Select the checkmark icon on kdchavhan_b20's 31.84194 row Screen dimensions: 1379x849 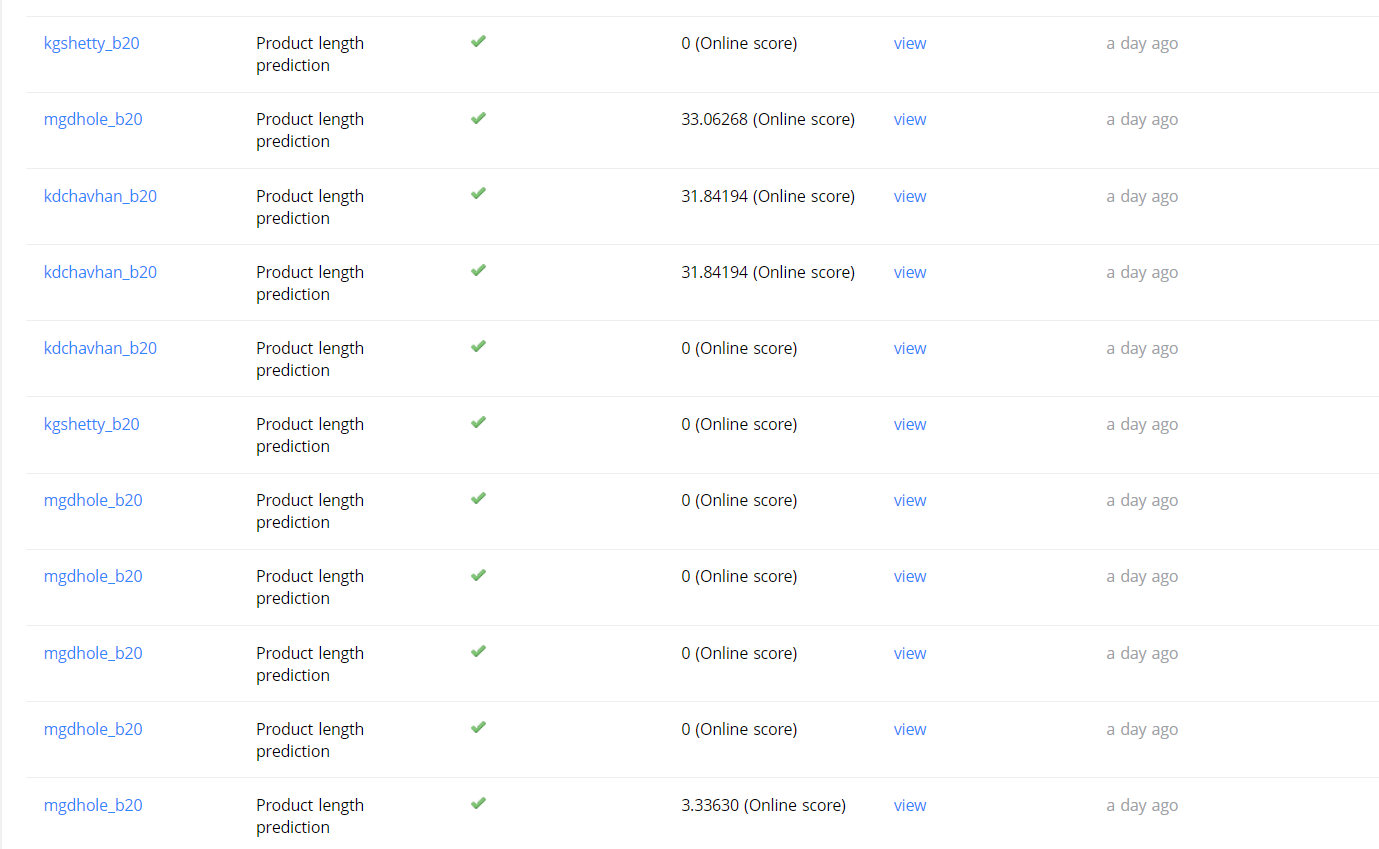pos(478,193)
